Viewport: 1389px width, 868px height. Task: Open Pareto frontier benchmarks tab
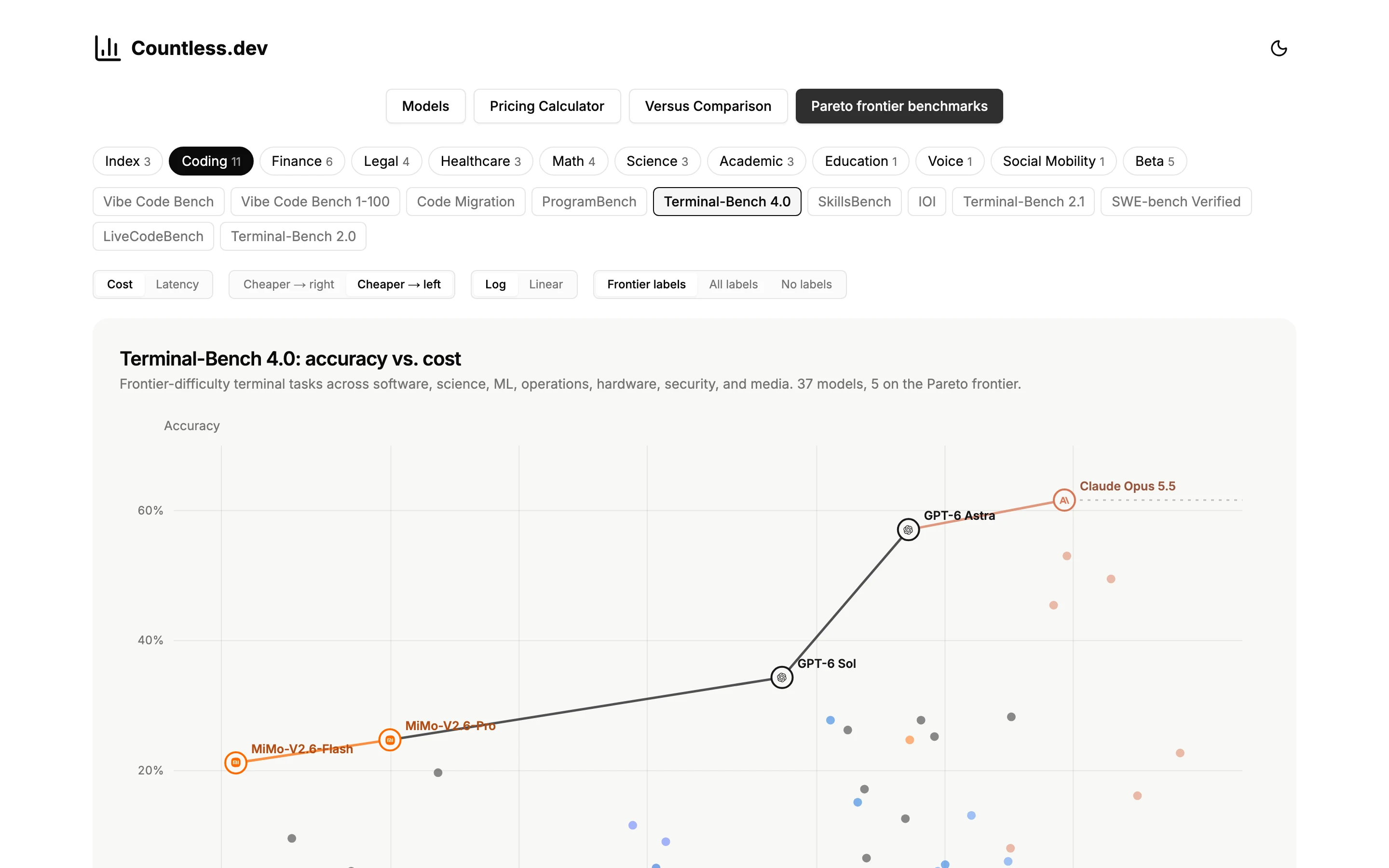click(x=899, y=106)
